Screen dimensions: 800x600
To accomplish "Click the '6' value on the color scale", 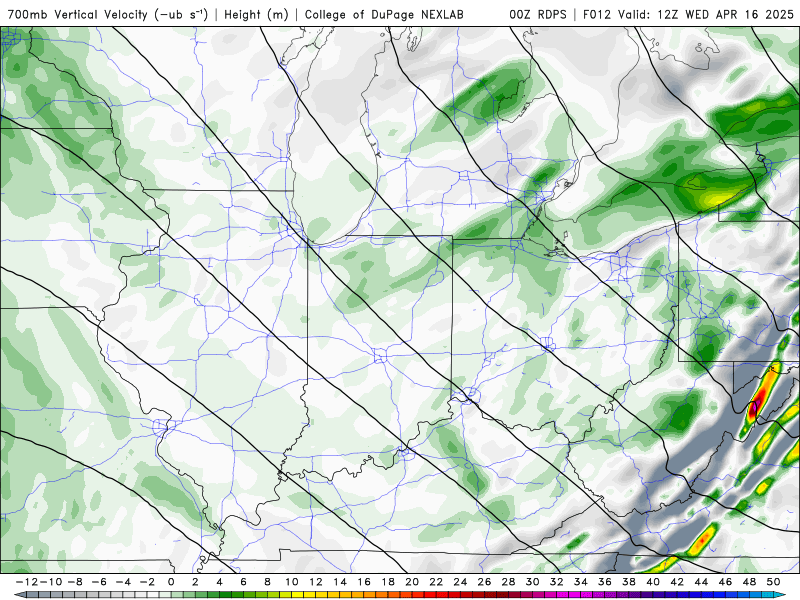I will coord(243,582).
